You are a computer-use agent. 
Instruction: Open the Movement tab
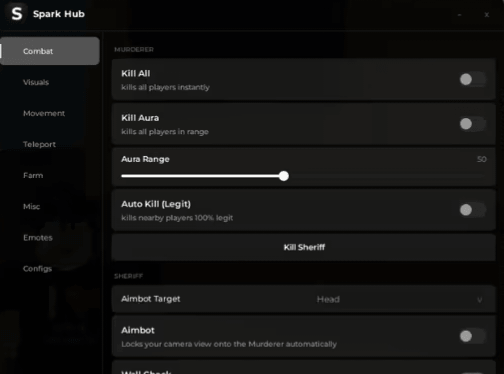(44, 113)
